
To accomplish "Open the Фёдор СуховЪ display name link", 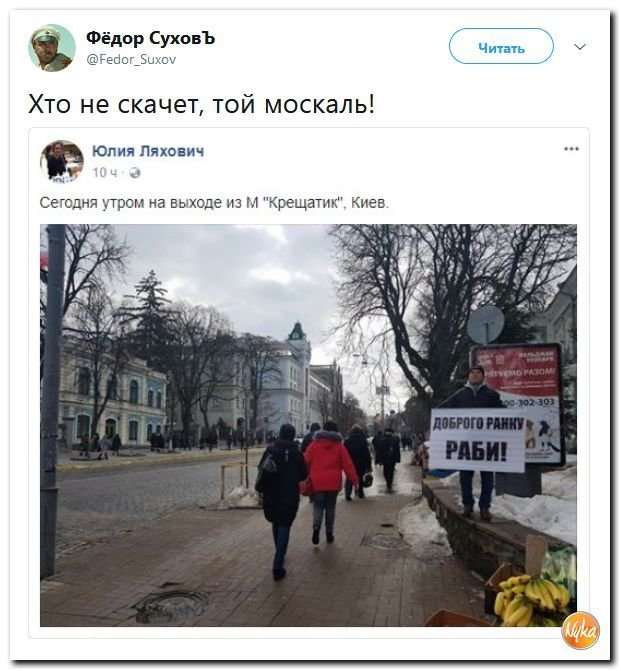I will pyautogui.click(x=150, y=38).
